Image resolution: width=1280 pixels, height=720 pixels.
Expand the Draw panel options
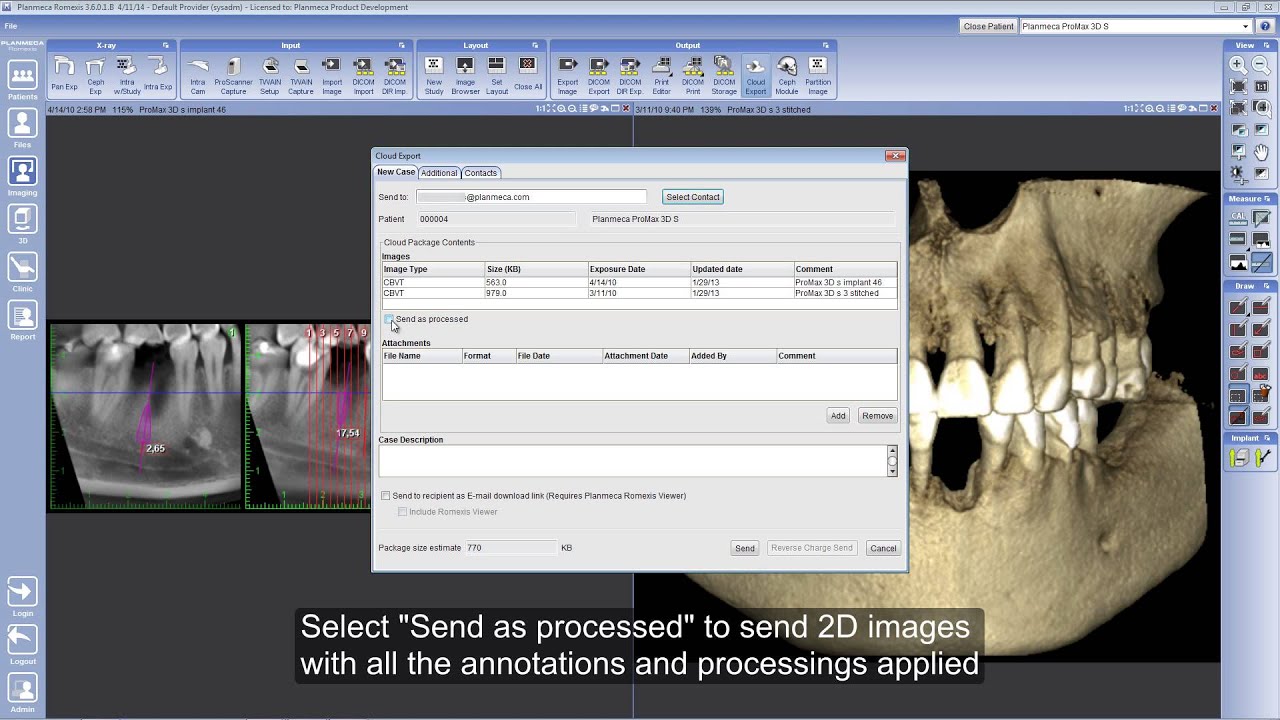(x=1267, y=286)
